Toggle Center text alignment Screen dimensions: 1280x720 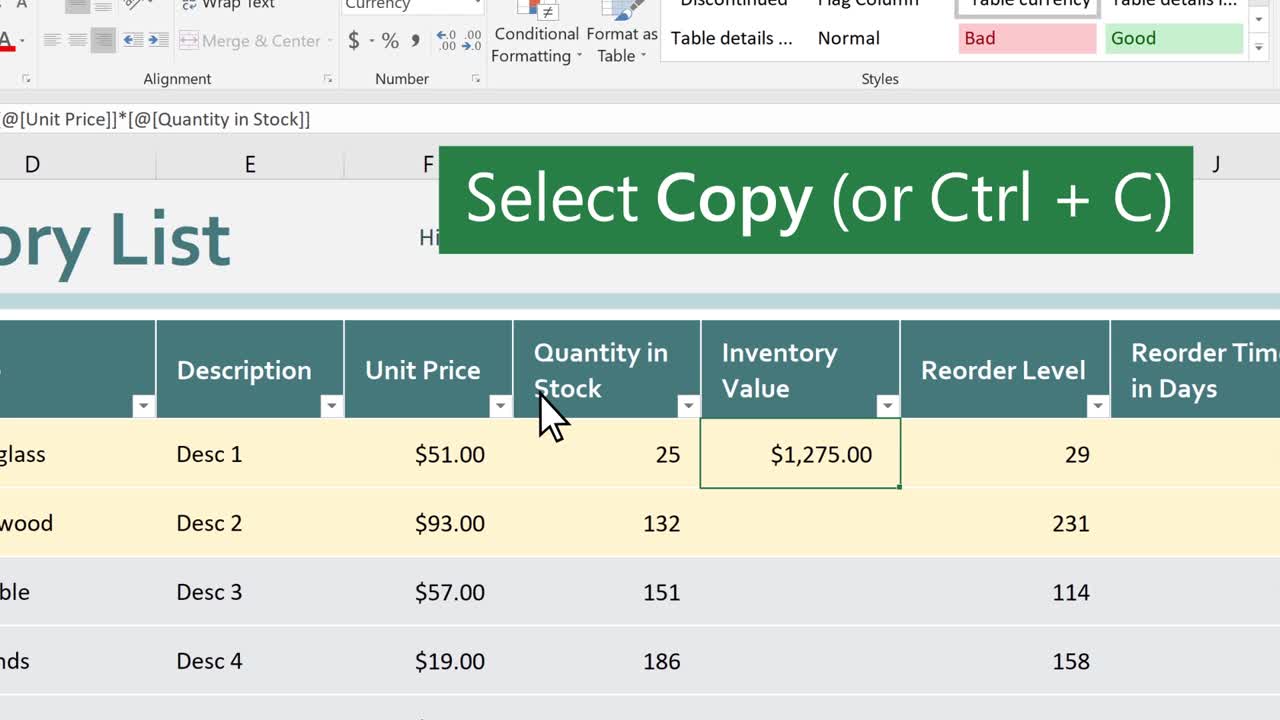coord(77,41)
